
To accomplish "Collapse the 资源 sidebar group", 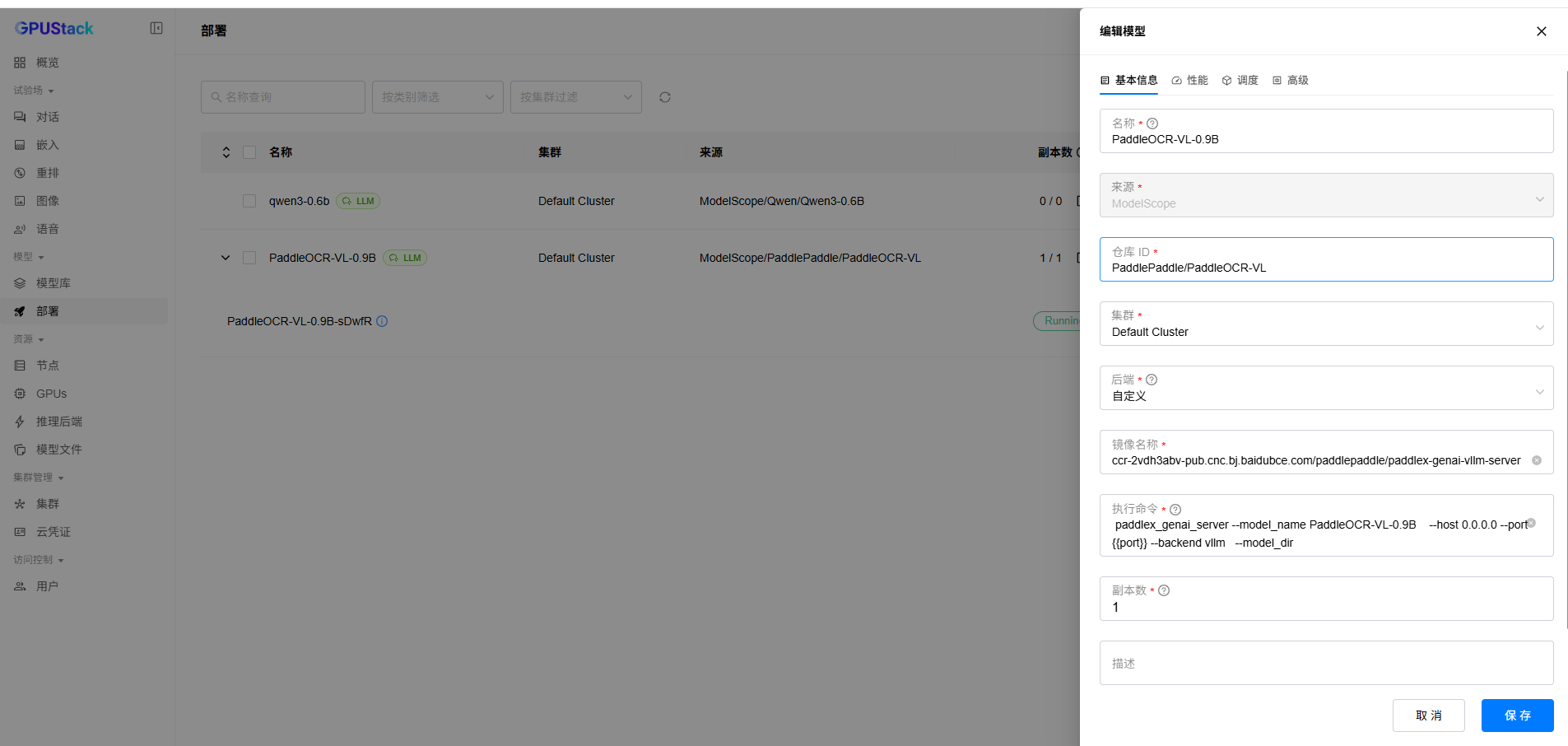I will (x=29, y=339).
